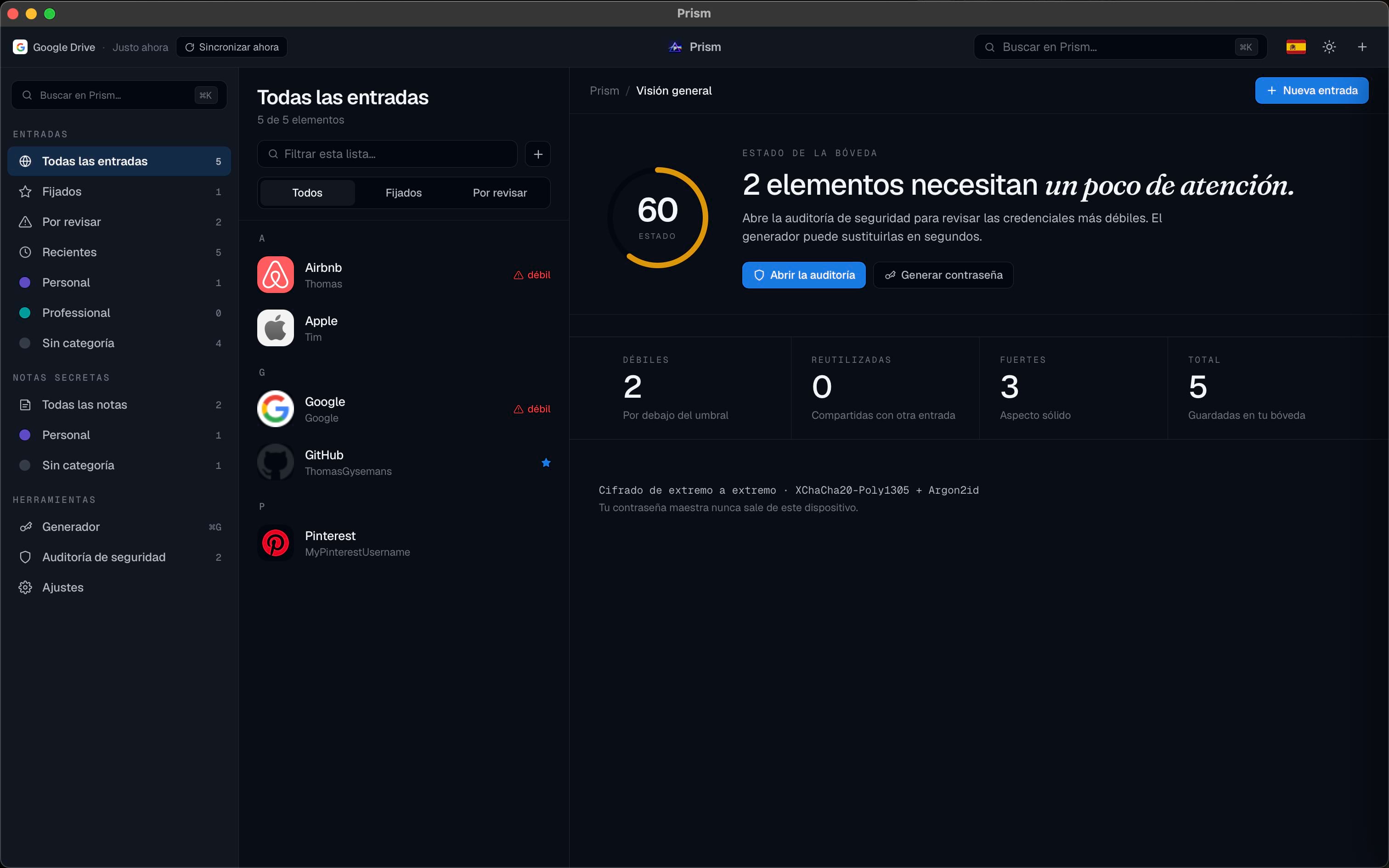Click the Nueva entrada button
1389x868 pixels.
click(x=1311, y=91)
